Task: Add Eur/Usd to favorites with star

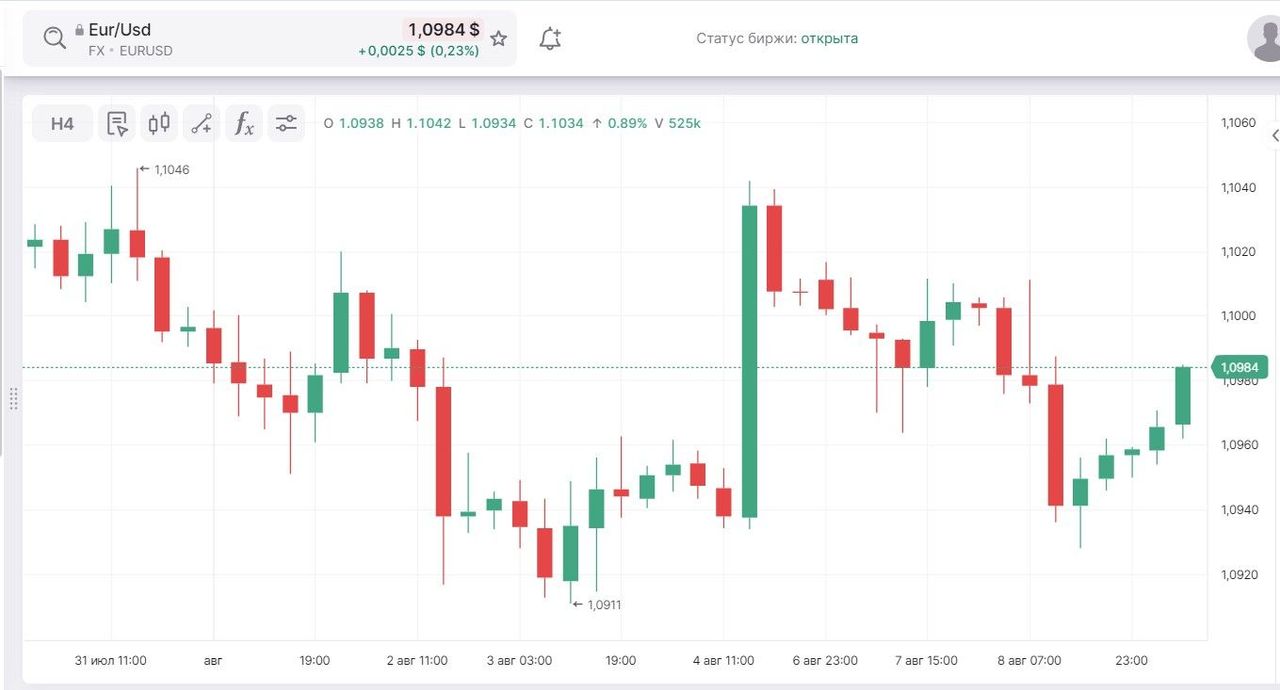Action: click(498, 39)
